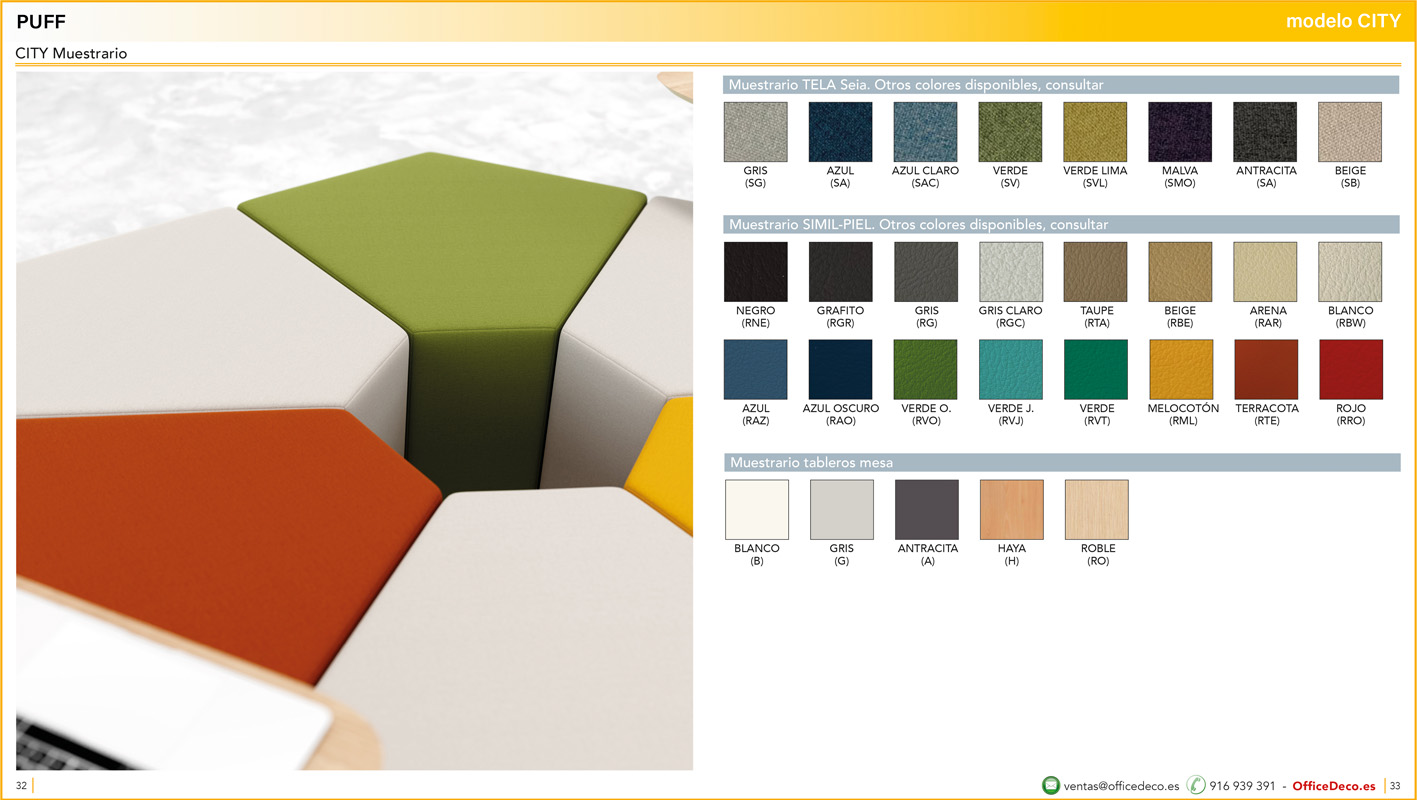The width and height of the screenshot is (1417, 800).
Task: Pick the BEIGE (SB) fabric swatch
Action: [1350, 132]
